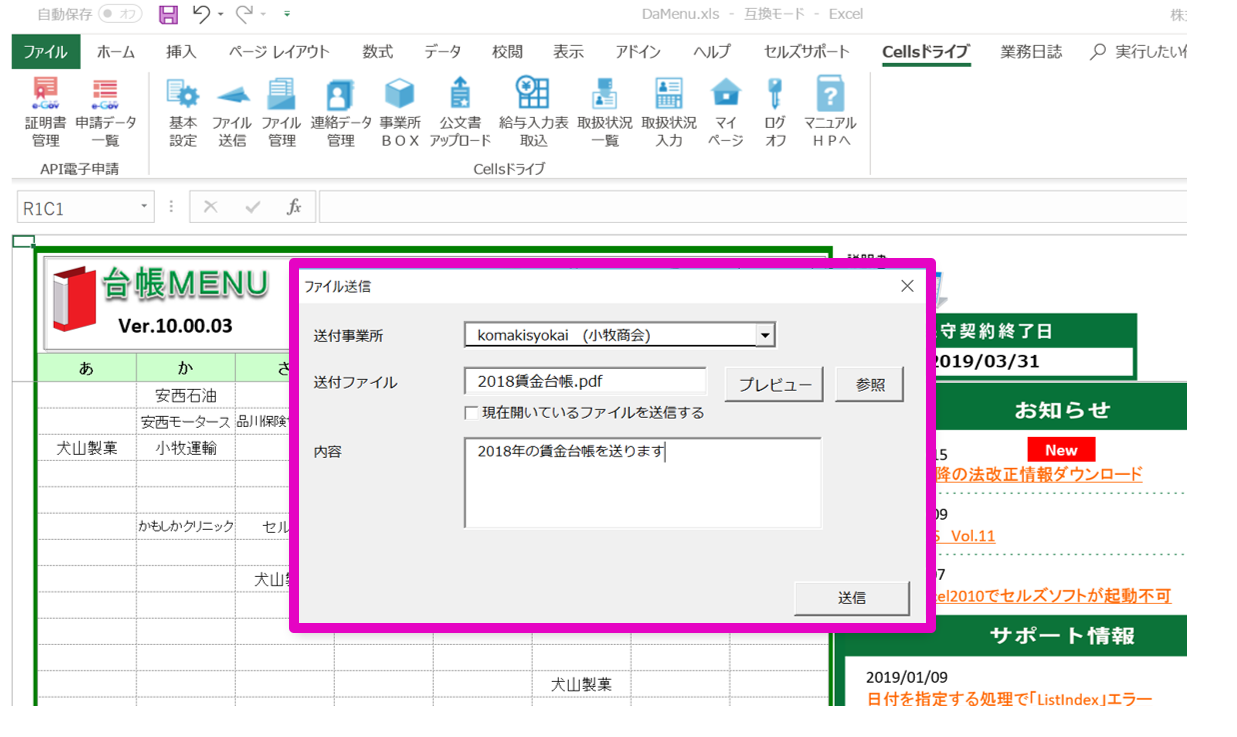
Task: Open the Undo history dropdown arrow
Action: (221, 15)
